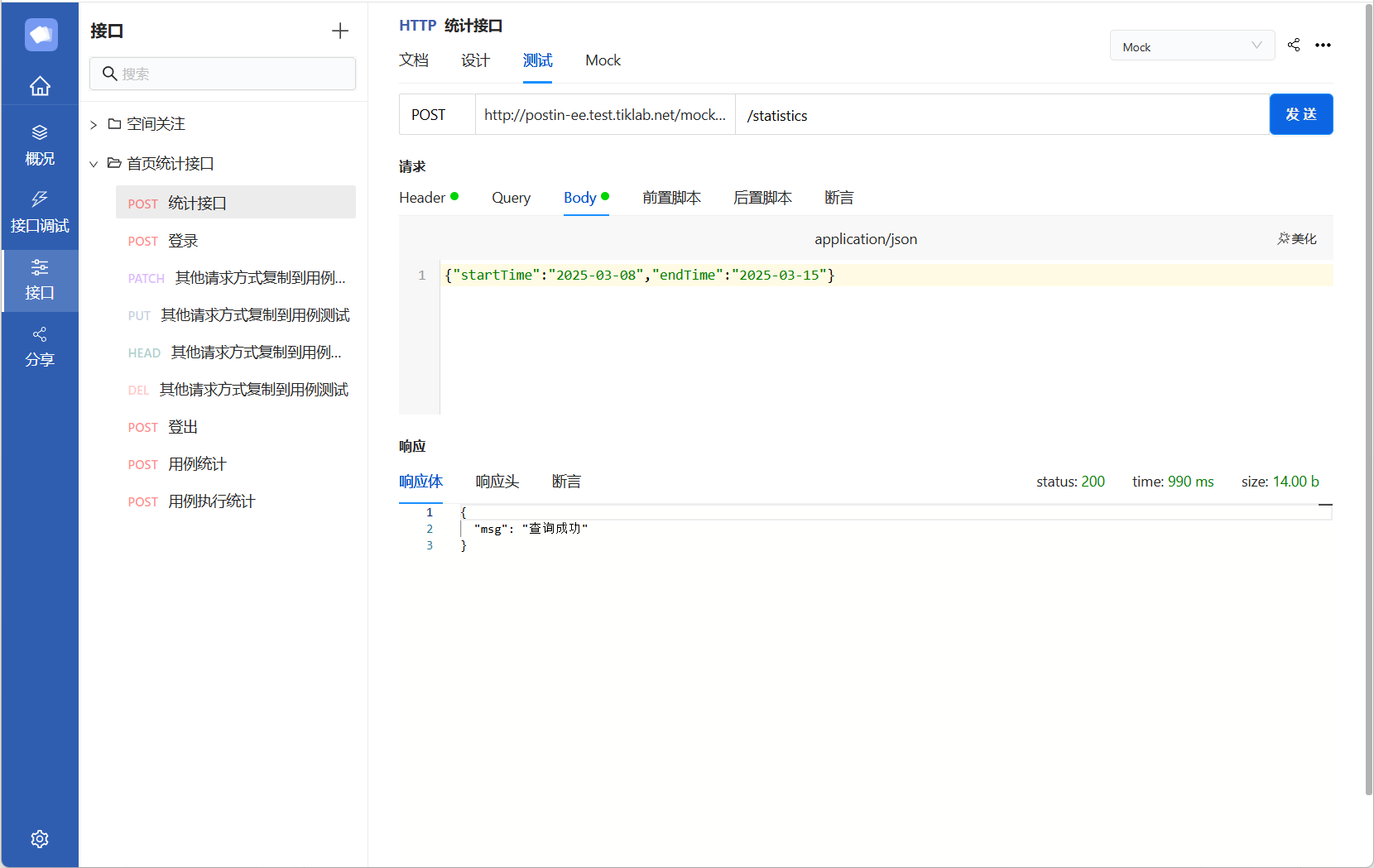Click the 统计接口 title heading

coord(473,26)
